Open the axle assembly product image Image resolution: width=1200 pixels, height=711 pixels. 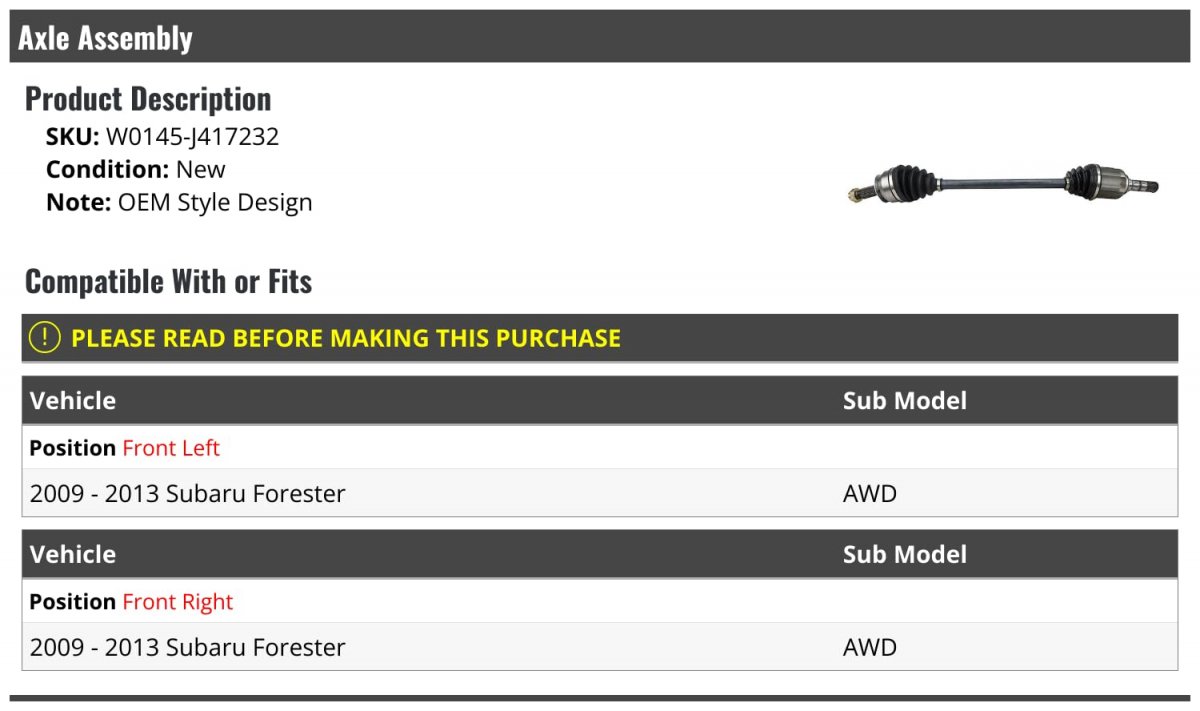pyautogui.click(x=1002, y=185)
